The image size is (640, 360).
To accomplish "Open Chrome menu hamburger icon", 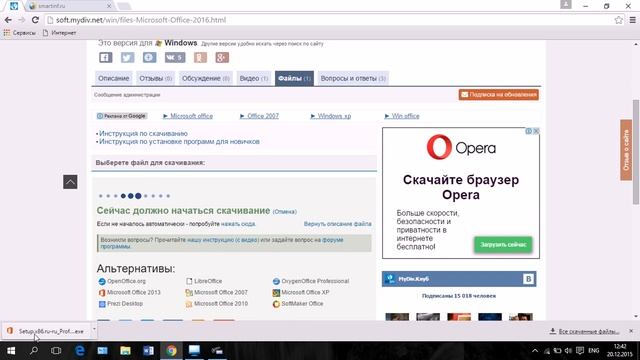I will pos(633,20).
